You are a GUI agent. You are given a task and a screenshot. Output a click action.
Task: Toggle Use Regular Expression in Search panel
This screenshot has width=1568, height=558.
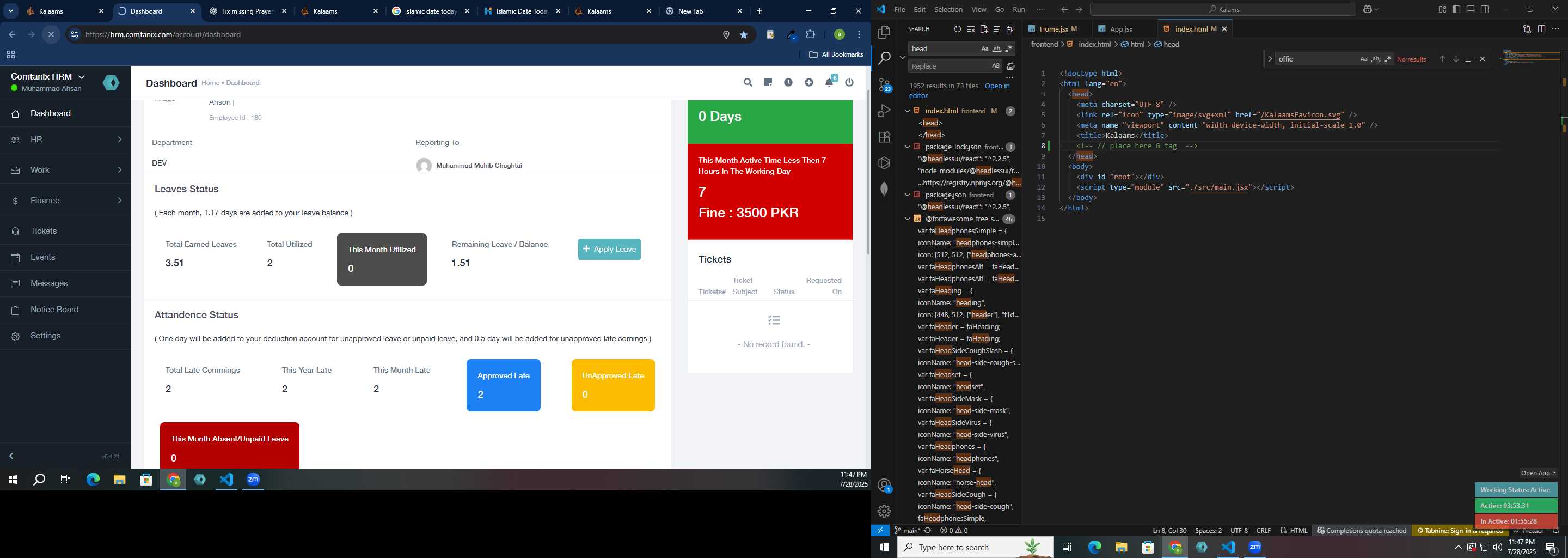[1009, 48]
